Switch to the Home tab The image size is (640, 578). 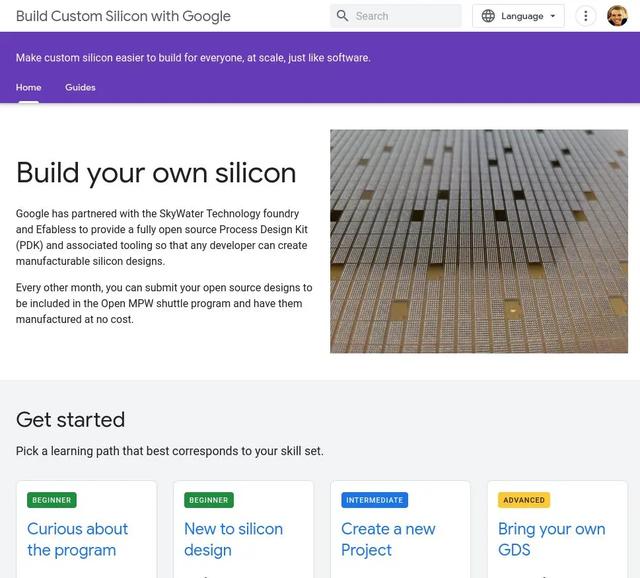click(28, 87)
